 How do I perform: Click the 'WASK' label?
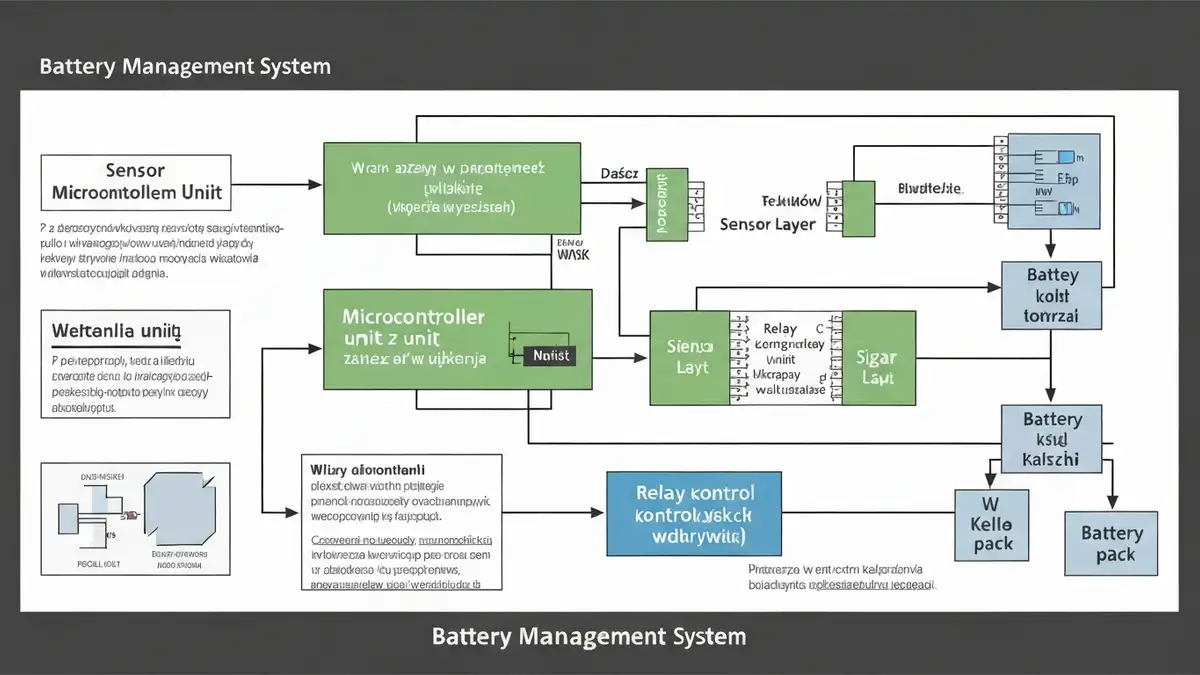pos(572,254)
